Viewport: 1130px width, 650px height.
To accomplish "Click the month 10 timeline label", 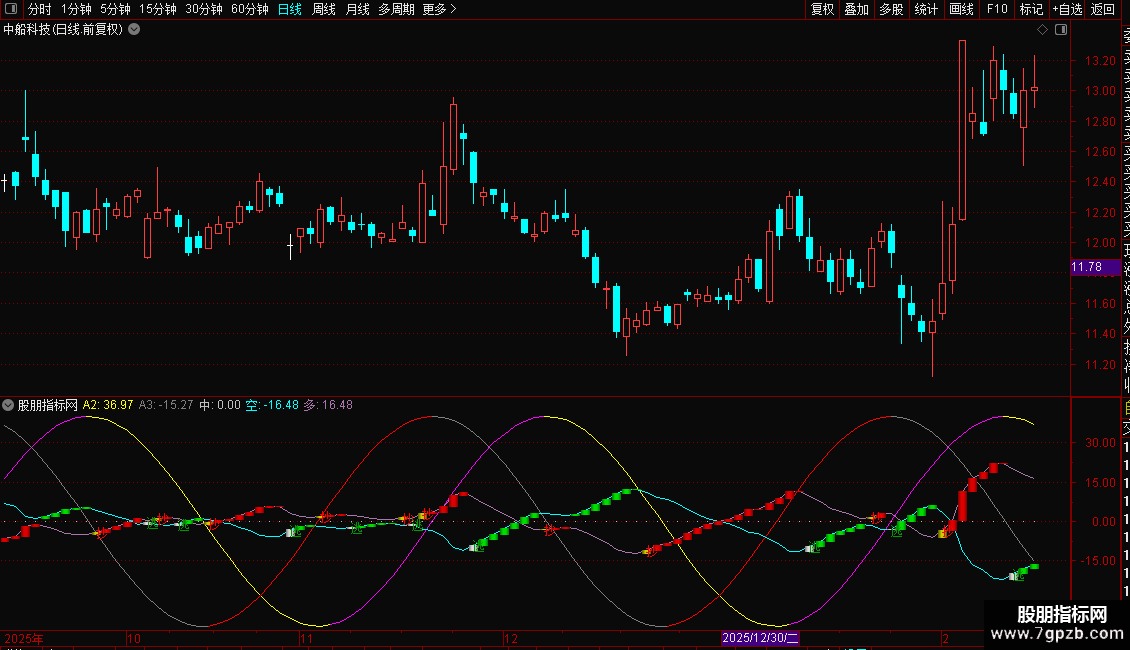I will 134,638.
